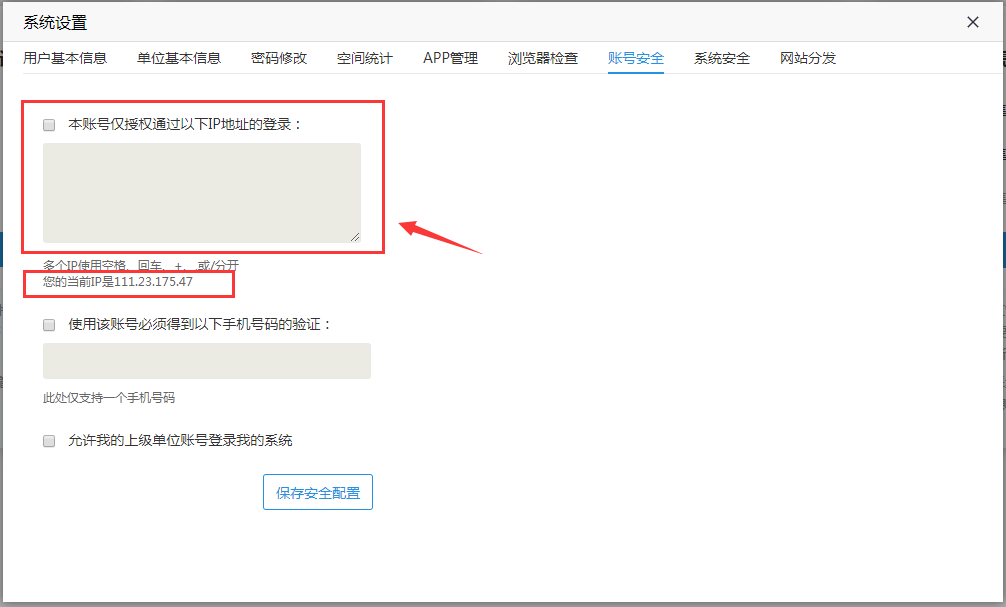Open the 系统安全 tab

[722, 58]
